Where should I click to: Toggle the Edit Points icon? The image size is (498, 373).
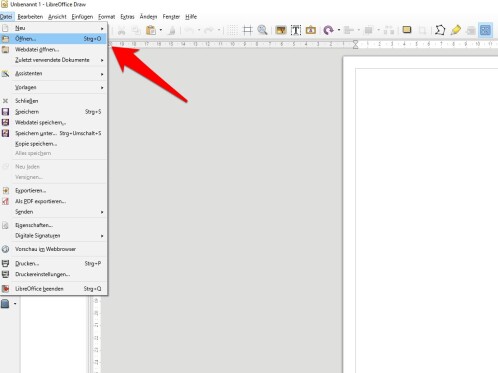coord(440,30)
